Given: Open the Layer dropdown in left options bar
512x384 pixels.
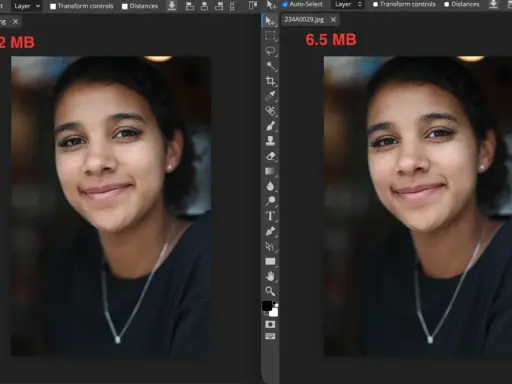Looking at the screenshot, I should (x=27, y=6).
